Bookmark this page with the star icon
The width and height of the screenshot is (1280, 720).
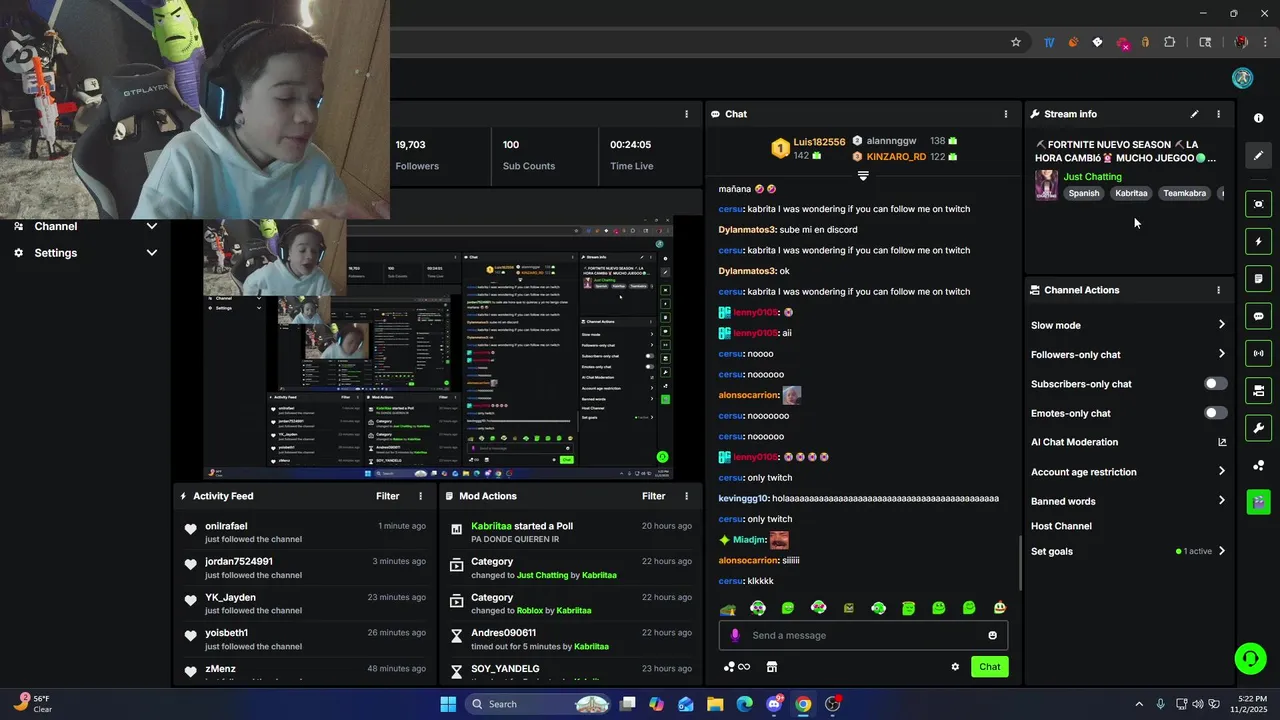(x=1016, y=42)
